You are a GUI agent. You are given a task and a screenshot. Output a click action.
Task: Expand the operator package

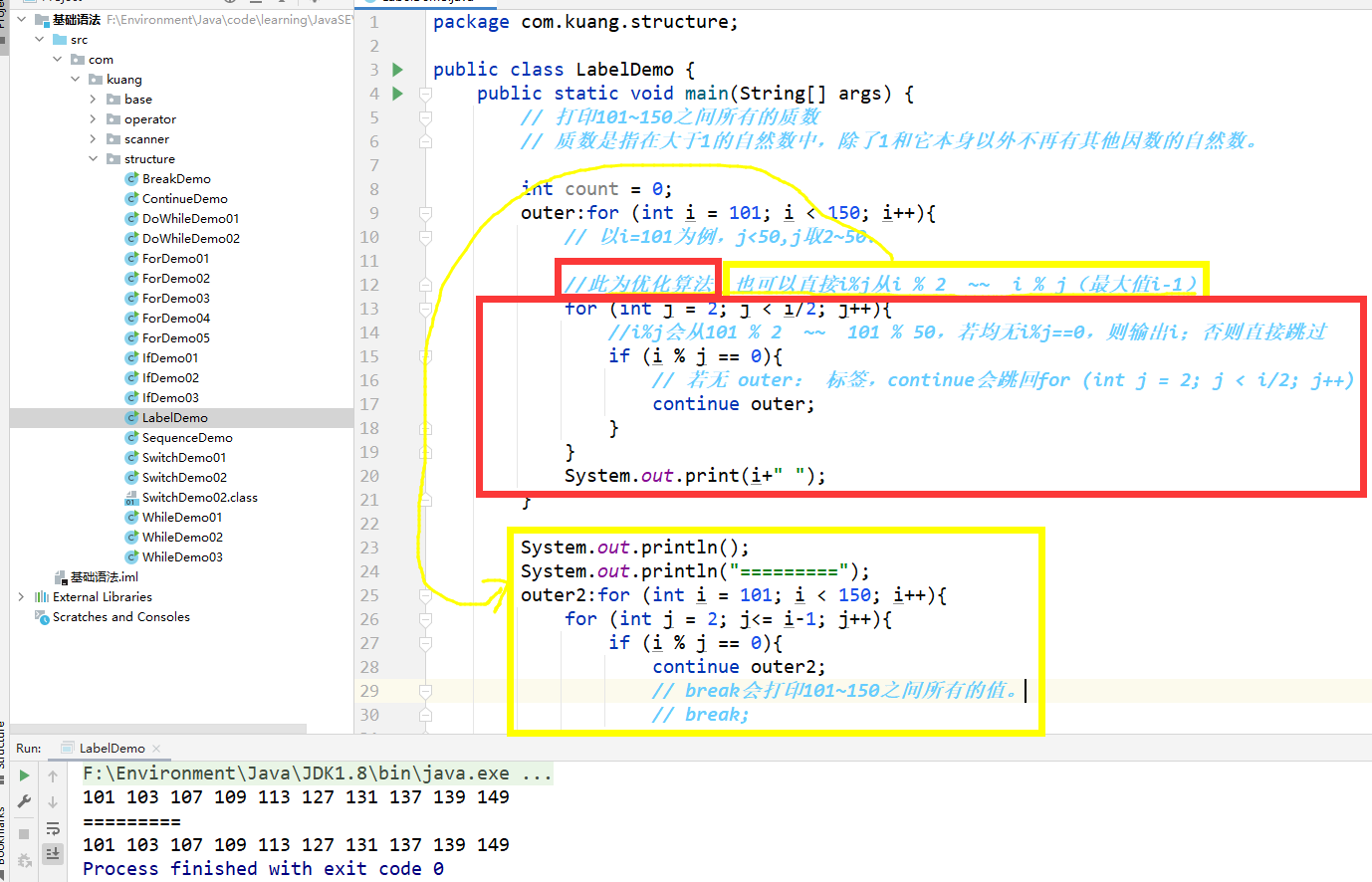click(93, 119)
